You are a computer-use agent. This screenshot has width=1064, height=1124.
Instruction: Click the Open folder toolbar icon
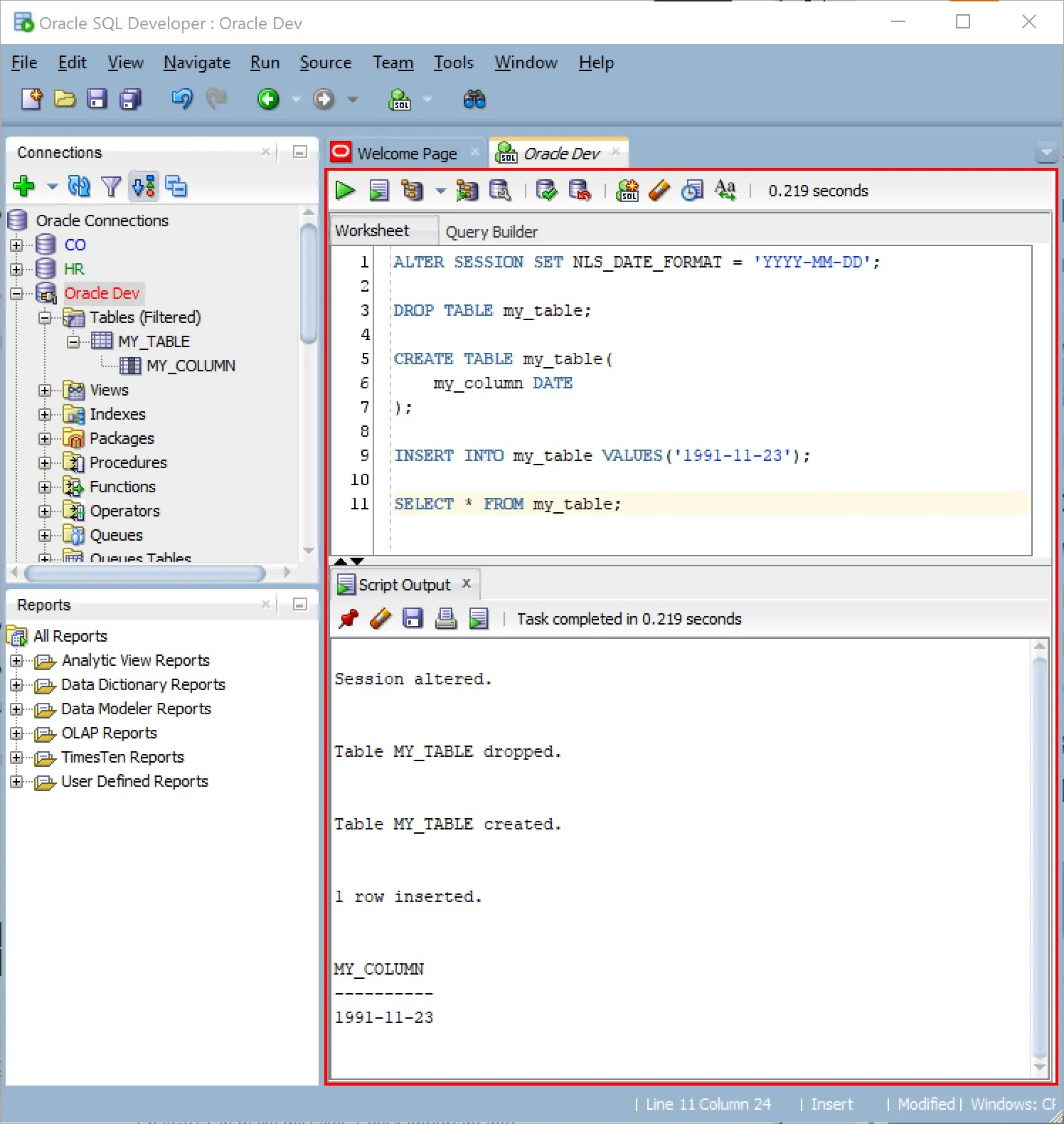64,99
